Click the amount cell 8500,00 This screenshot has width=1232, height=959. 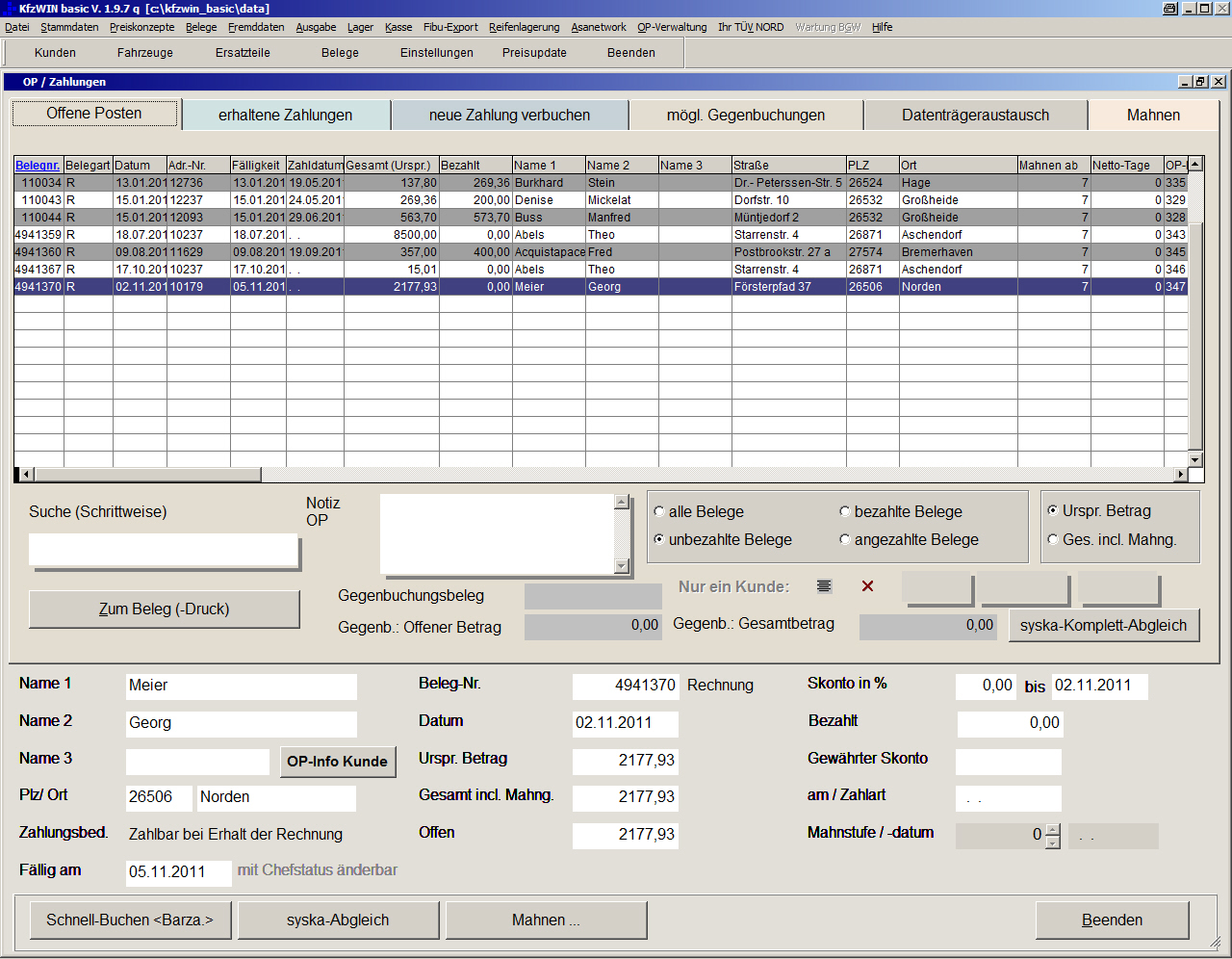point(392,235)
